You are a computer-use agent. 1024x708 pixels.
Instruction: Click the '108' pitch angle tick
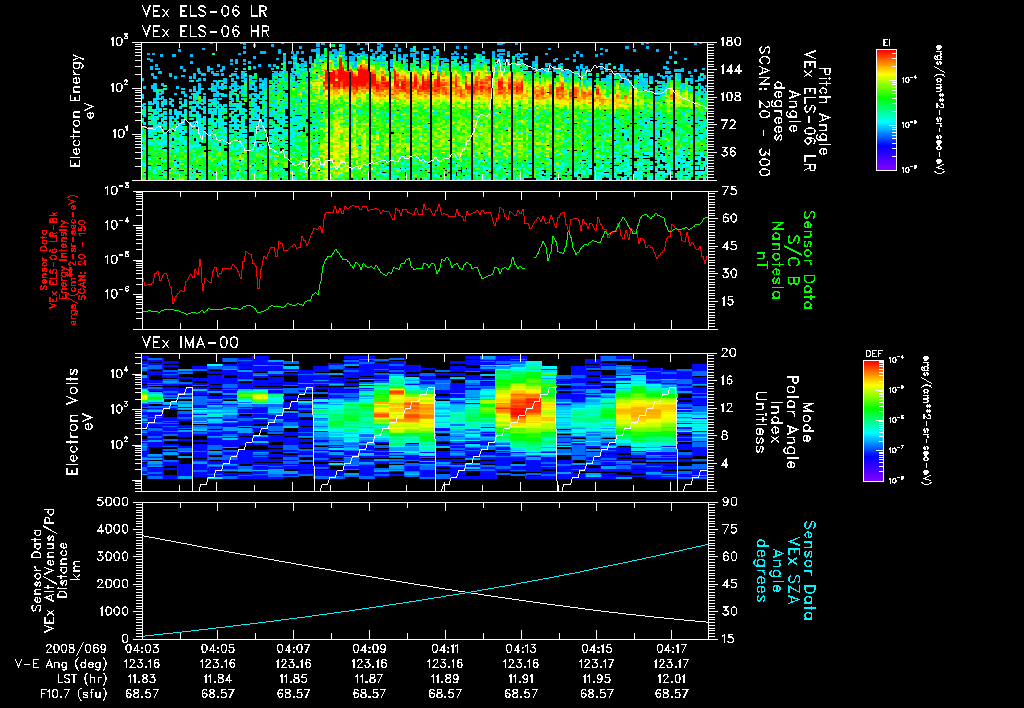pos(731,97)
